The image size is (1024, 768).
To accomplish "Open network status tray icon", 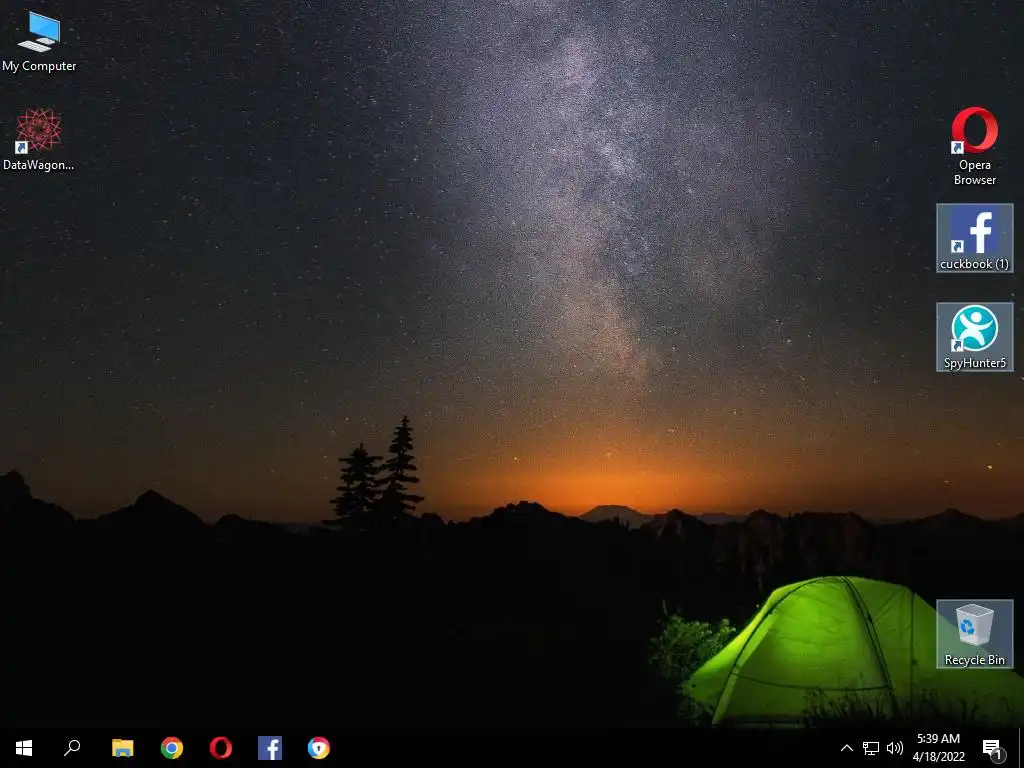I will (x=871, y=748).
